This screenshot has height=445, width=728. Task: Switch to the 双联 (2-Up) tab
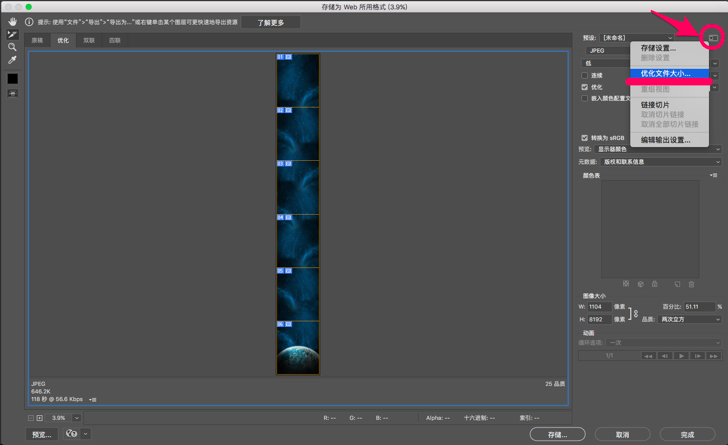pyautogui.click(x=89, y=41)
